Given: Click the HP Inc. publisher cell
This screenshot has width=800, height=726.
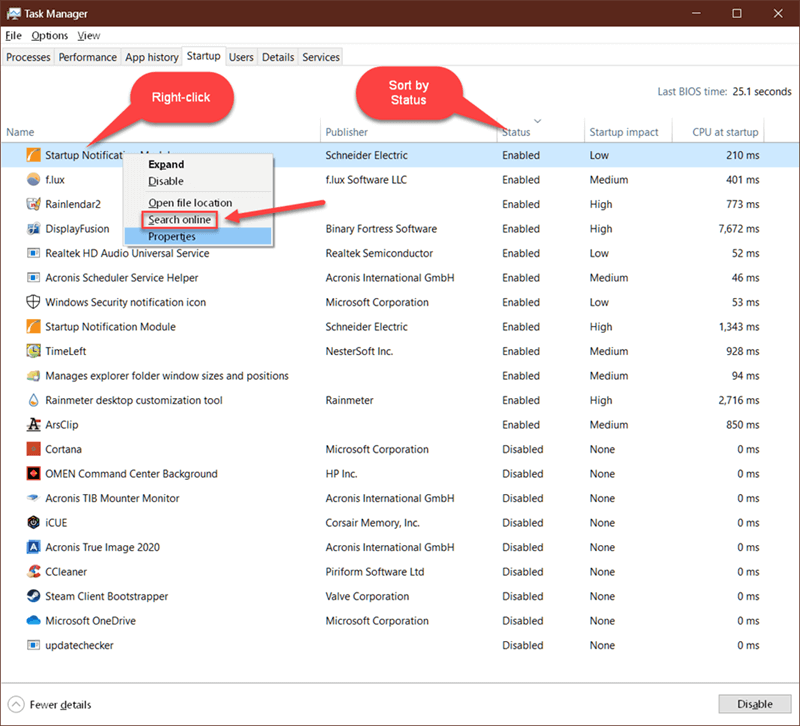Looking at the screenshot, I should [341, 473].
